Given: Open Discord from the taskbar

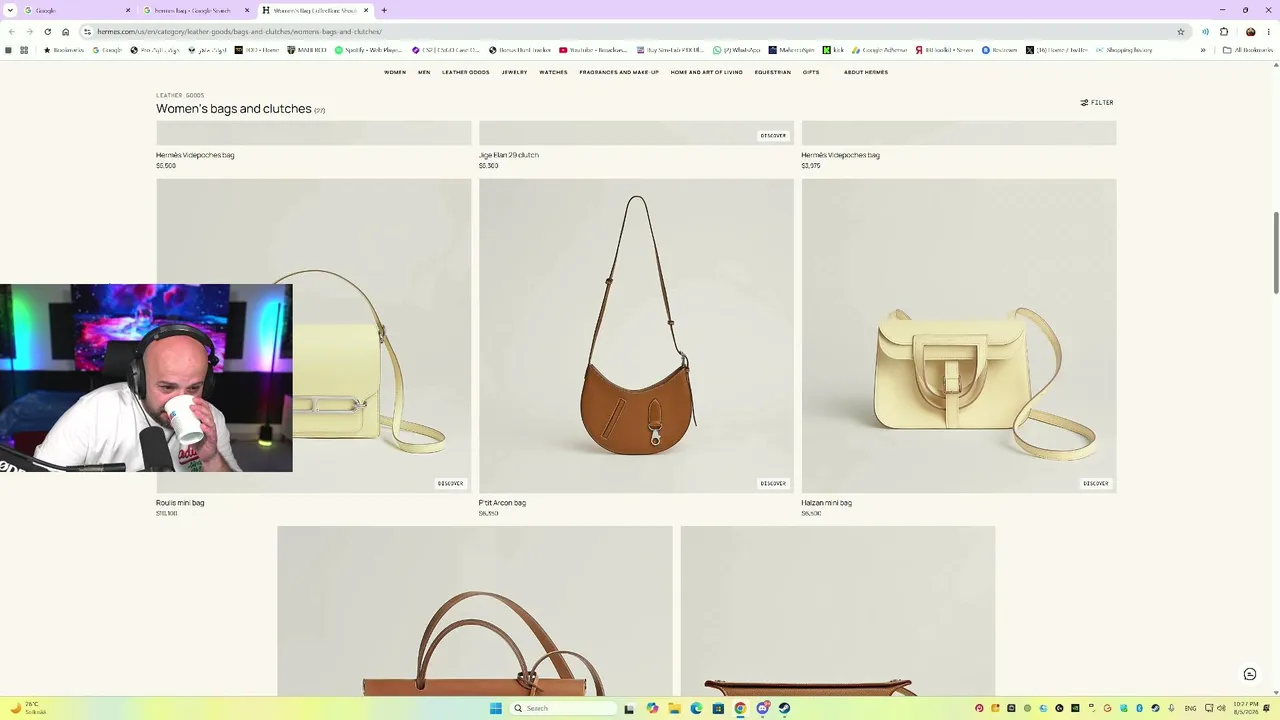Looking at the screenshot, I should click(x=763, y=708).
